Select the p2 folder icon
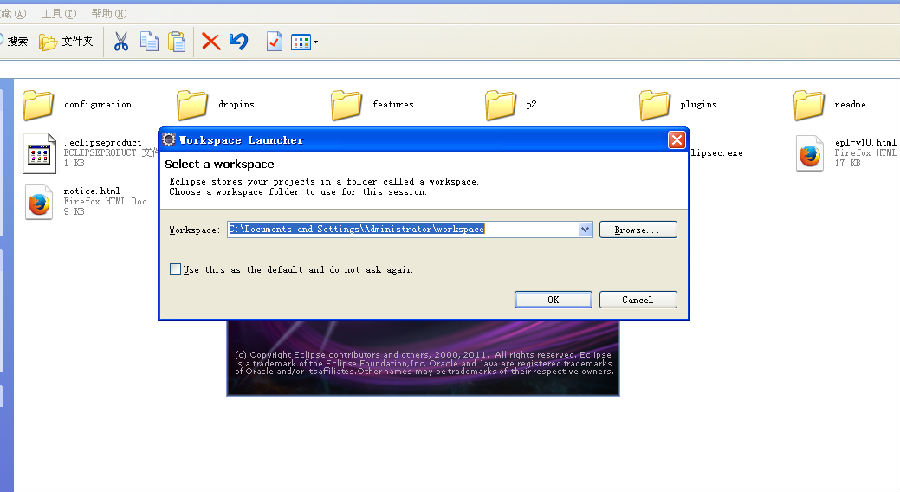This screenshot has height=492, width=900. click(x=500, y=104)
